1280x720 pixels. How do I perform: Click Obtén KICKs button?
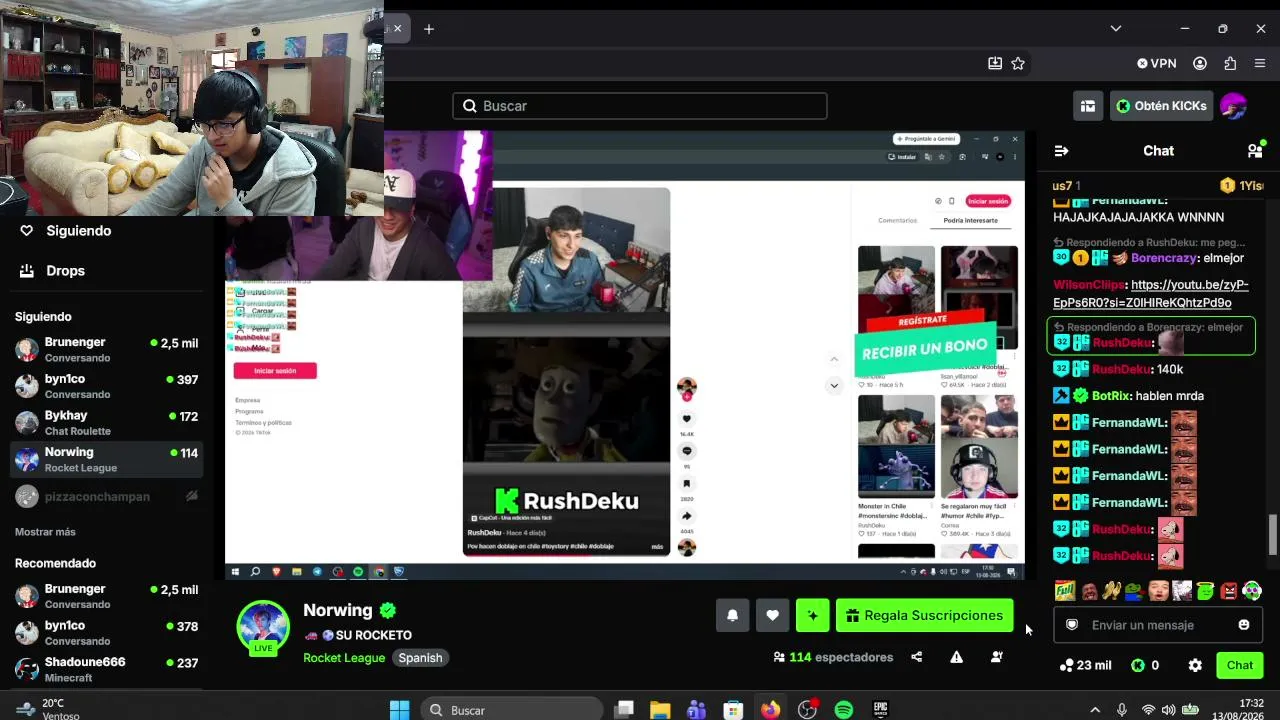pos(1162,106)
